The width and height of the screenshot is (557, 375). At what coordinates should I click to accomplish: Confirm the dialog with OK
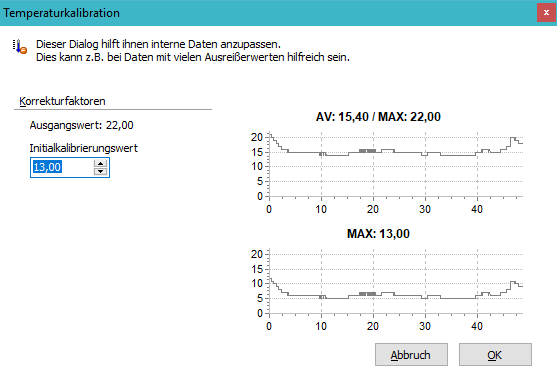point(495,355)
